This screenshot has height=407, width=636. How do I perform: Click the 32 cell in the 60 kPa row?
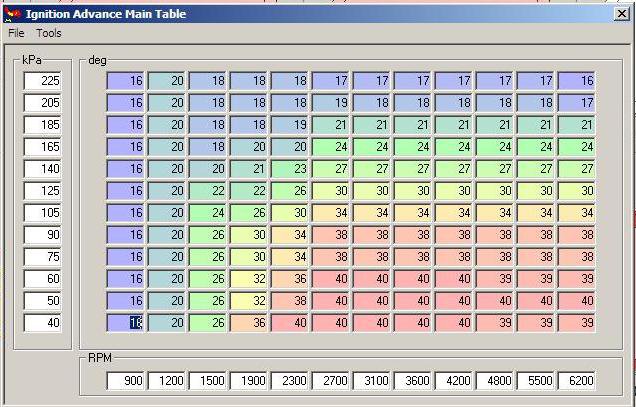click(x=250, y=279)
